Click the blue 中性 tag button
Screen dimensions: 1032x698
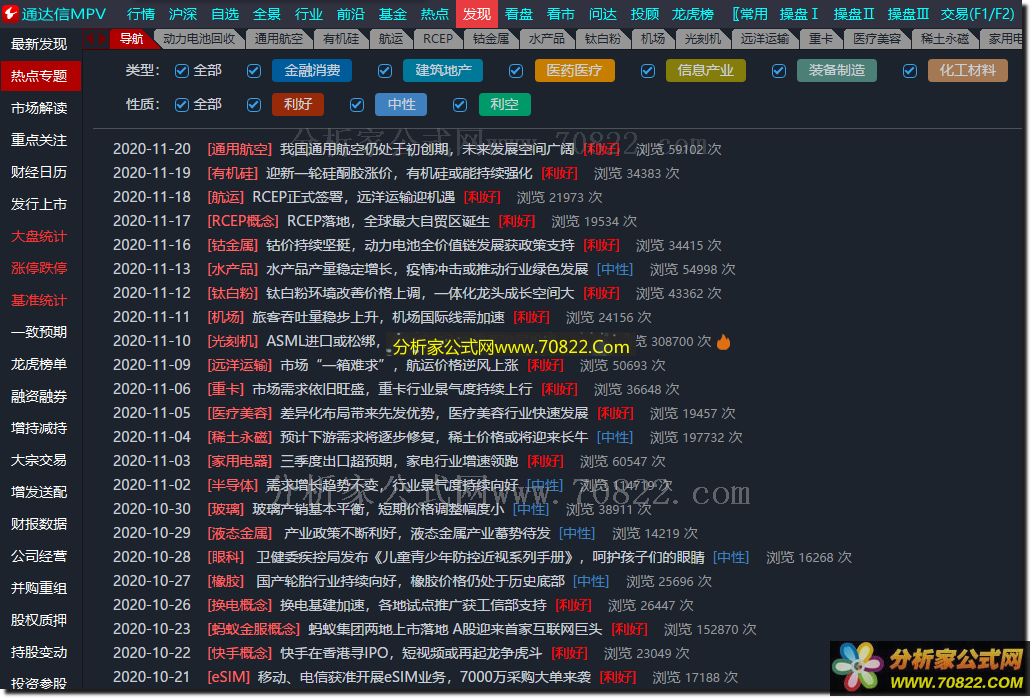[401, 105]
